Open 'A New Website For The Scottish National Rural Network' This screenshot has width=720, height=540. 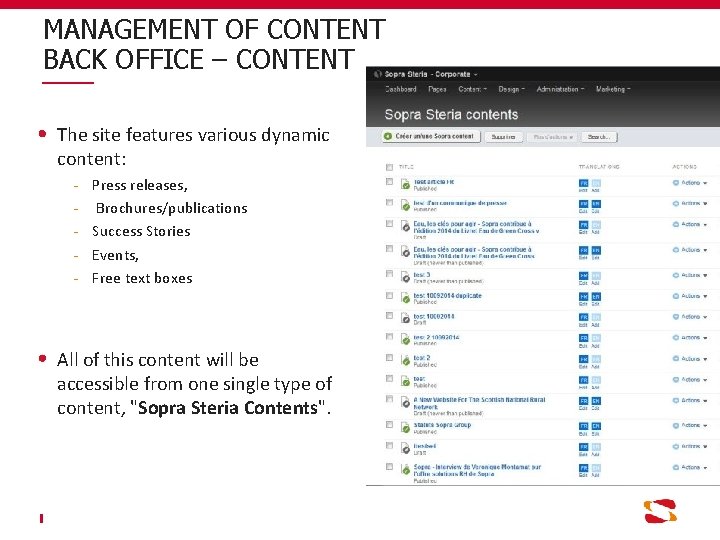click(479, 403)
